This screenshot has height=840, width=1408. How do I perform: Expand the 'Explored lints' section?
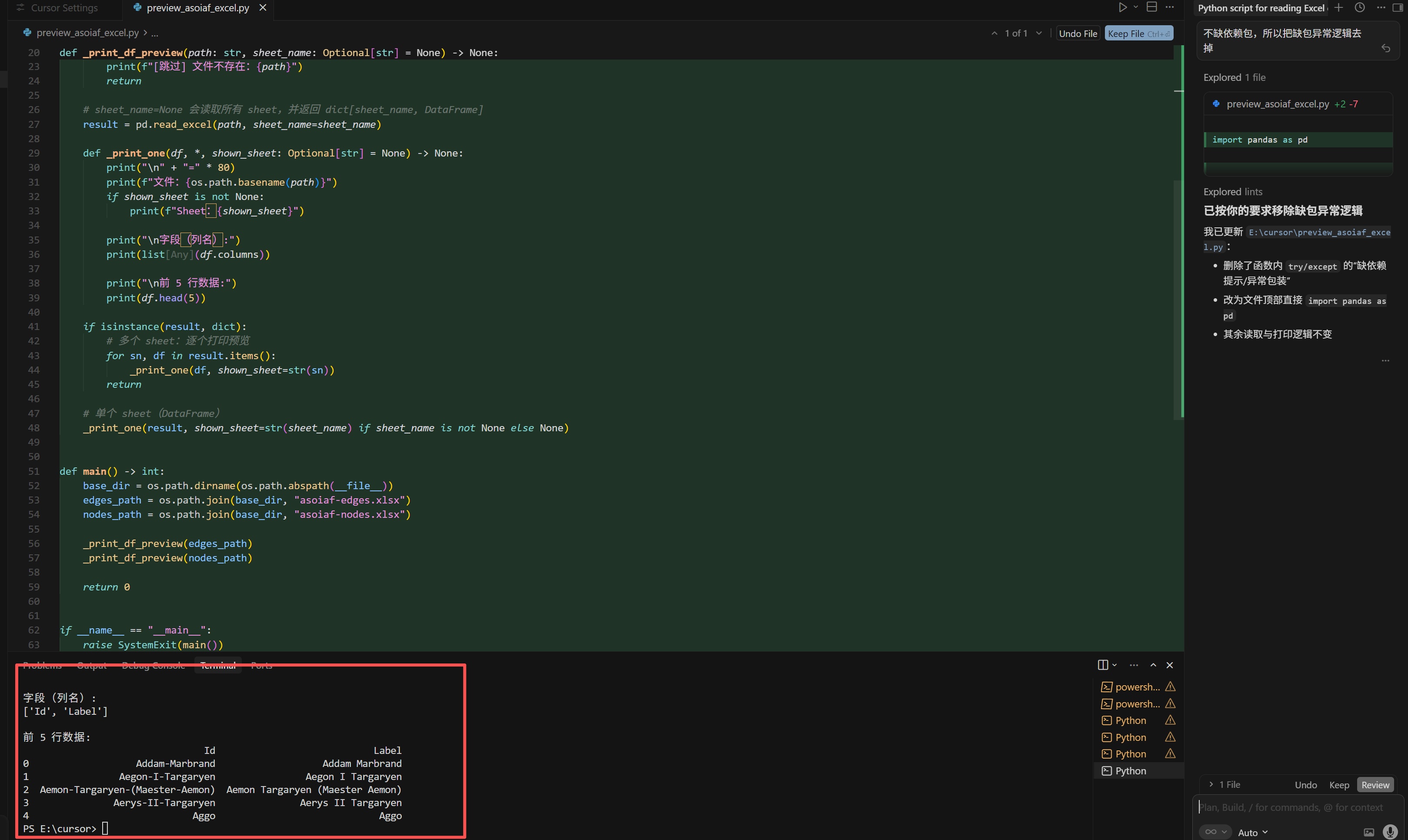click(x=1232, y=192)
